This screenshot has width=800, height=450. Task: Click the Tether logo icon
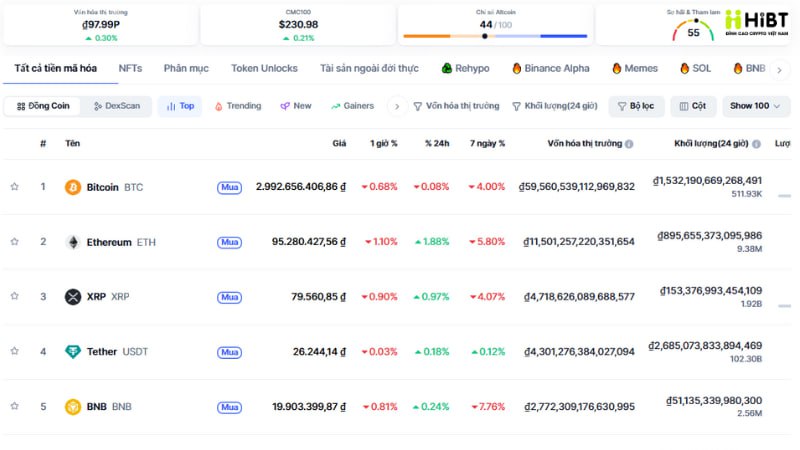pyautogui.click(x=73, y=352)
